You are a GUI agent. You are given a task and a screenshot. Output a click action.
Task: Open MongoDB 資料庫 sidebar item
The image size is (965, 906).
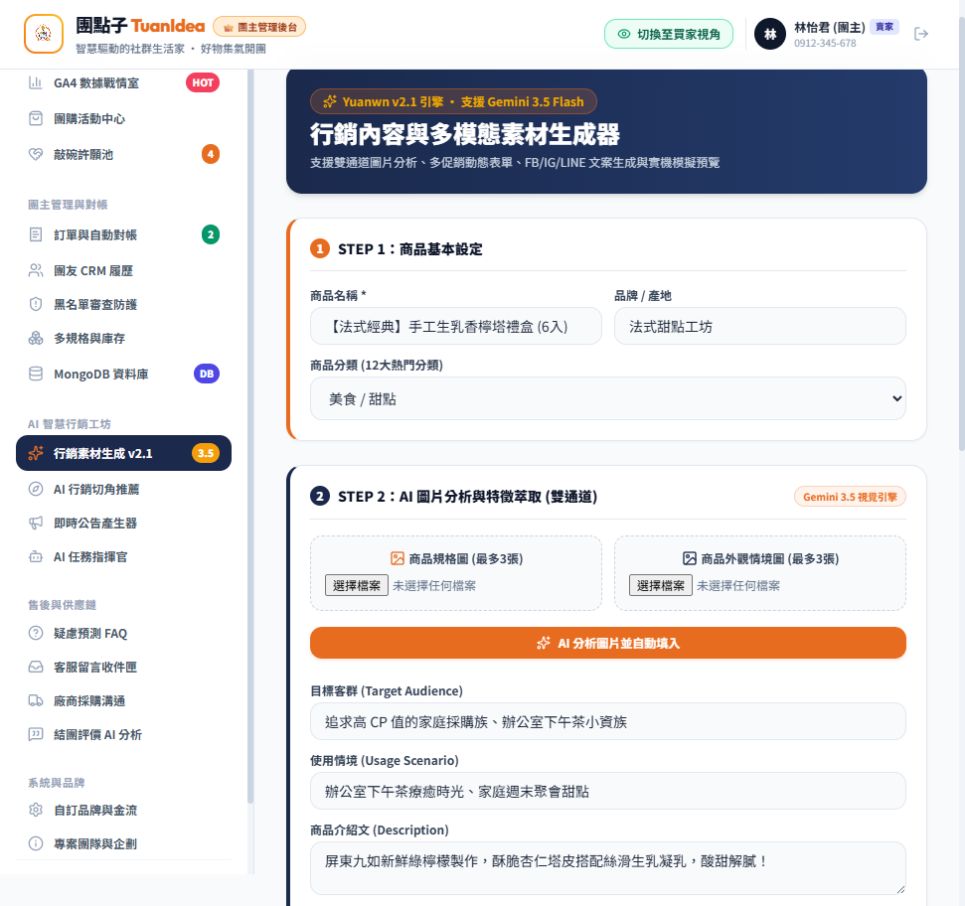tap(124, 374)
